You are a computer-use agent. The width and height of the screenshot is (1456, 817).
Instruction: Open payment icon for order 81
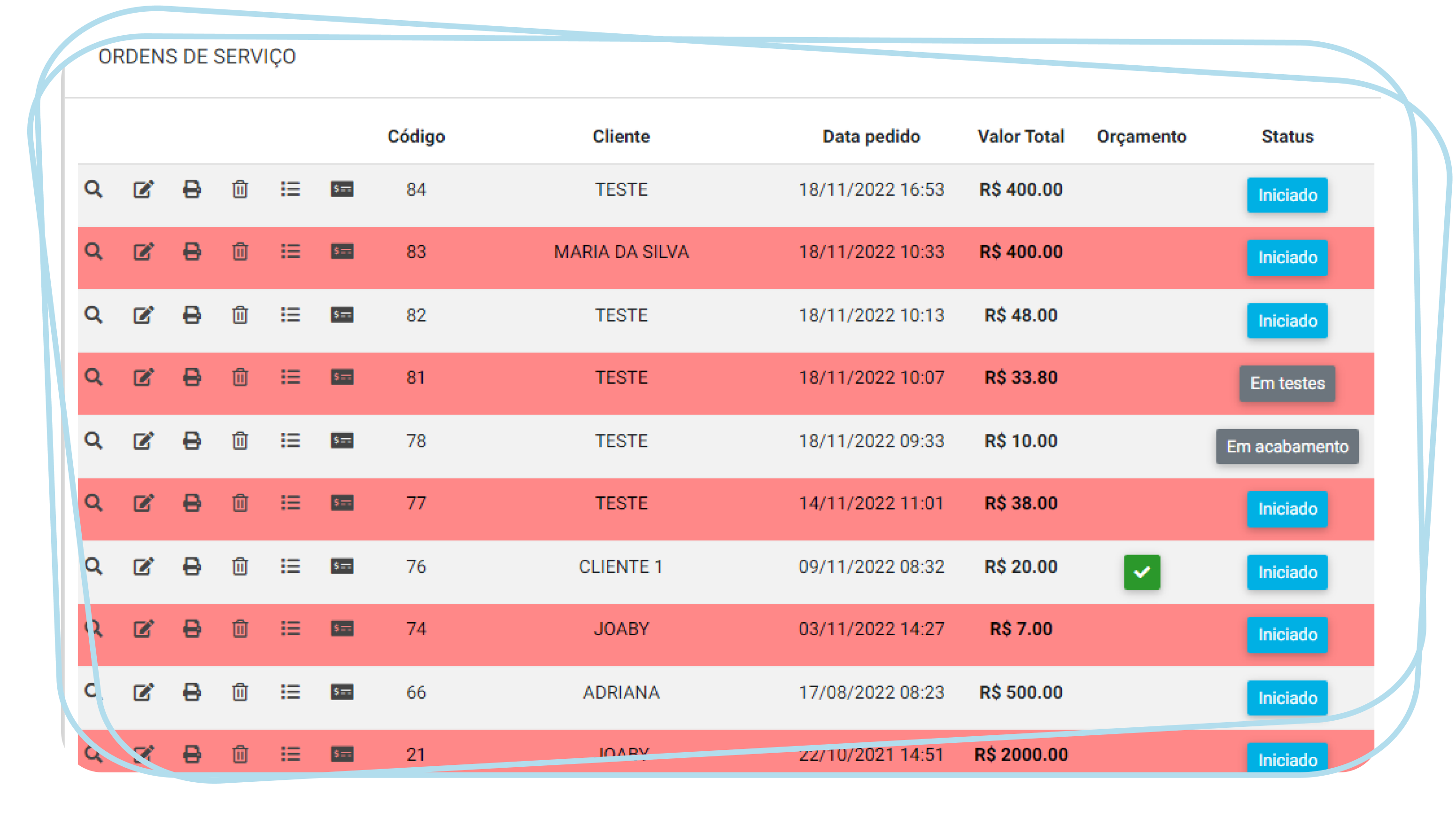pyautogui.click(x=342, y=377)
